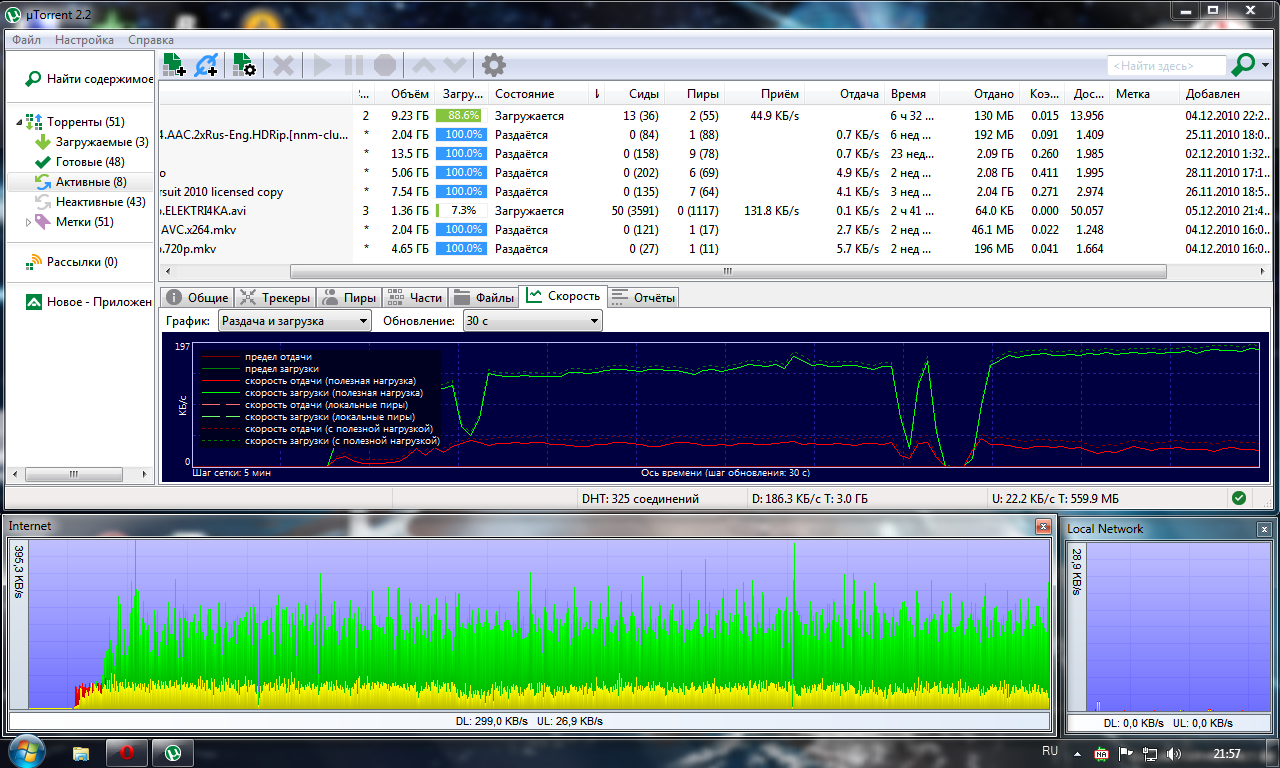Start the selected torrent
Screen dimensions: 1280x768
(322, 65)
